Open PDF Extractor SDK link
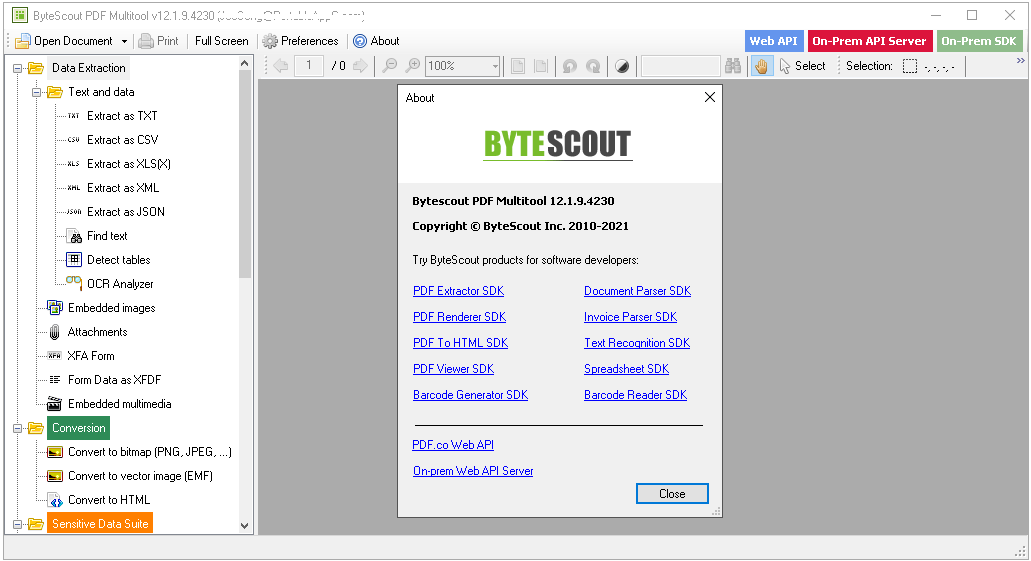 (458, 291)
